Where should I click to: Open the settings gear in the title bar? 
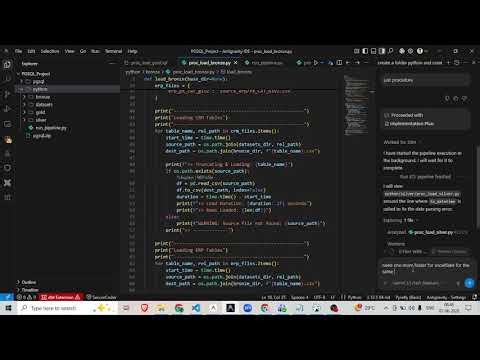[x=411, y=51]
